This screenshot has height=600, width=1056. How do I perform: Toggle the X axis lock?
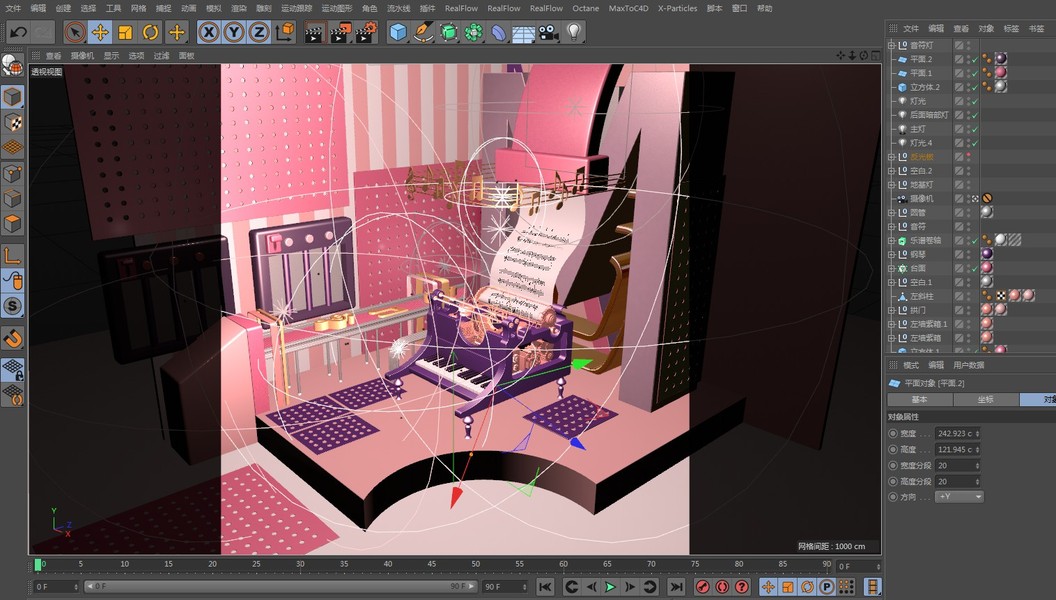pos(209,32)
